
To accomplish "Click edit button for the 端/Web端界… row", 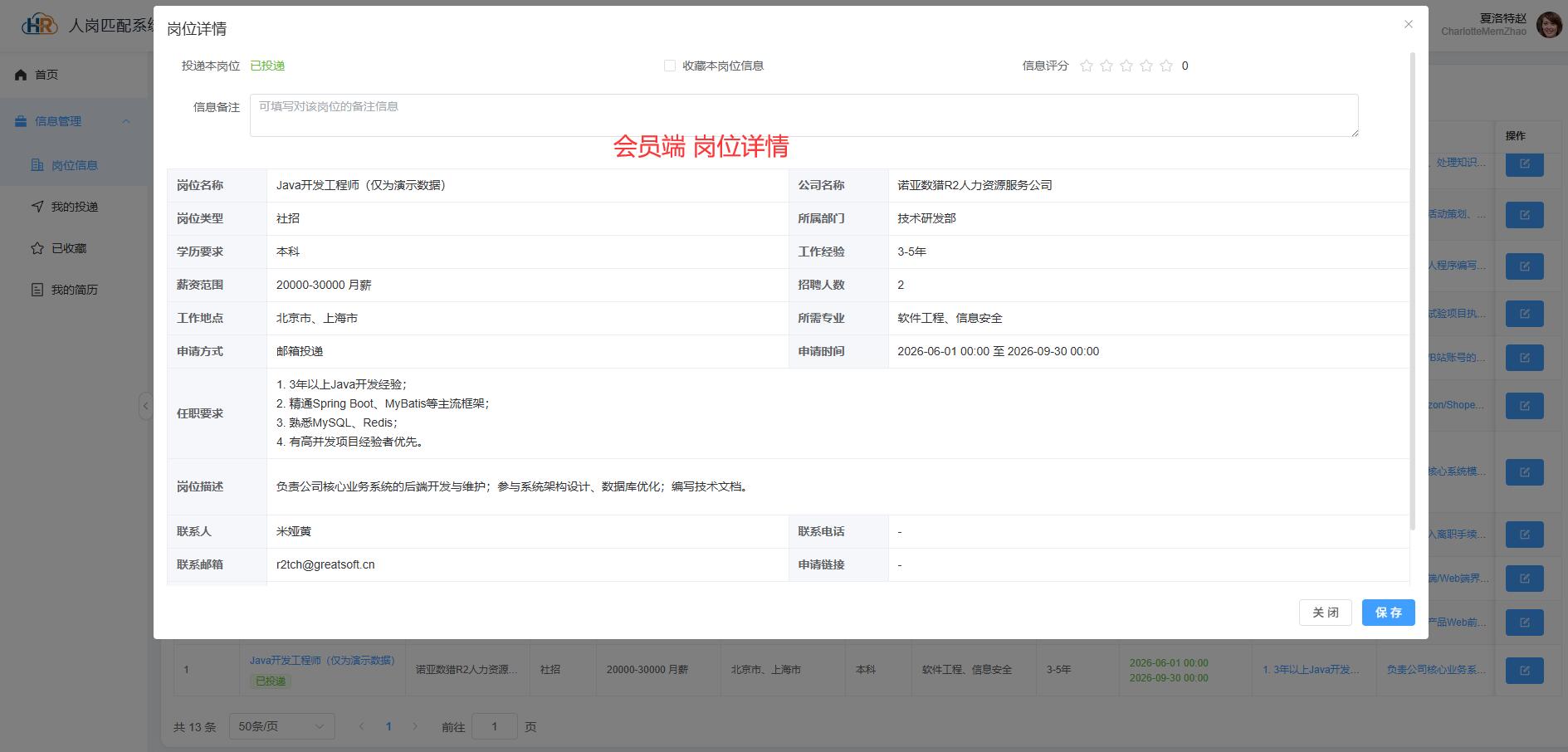I will pos(1524,579).
